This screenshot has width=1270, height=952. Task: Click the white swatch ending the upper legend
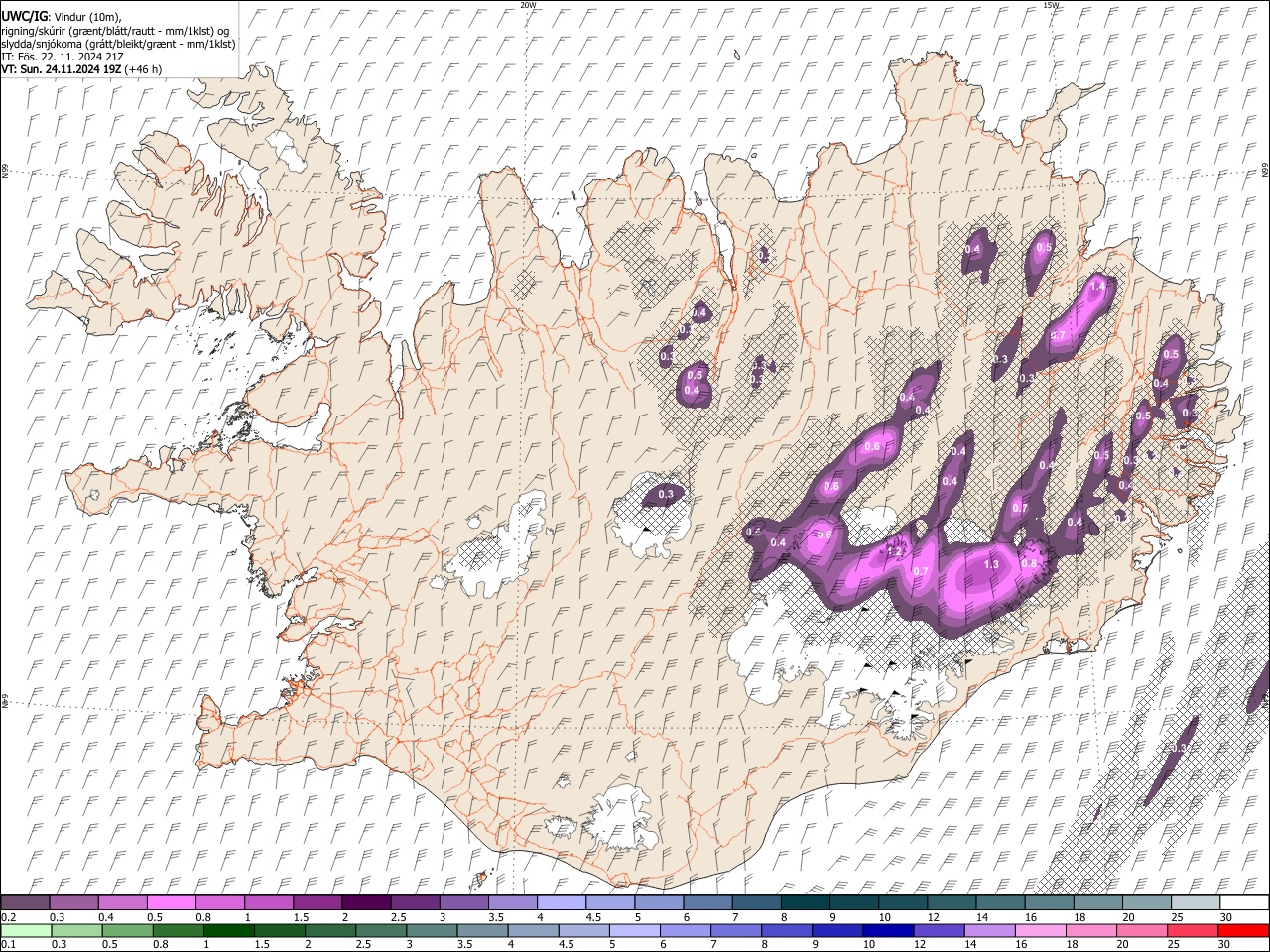click(x=1243, y=903)
